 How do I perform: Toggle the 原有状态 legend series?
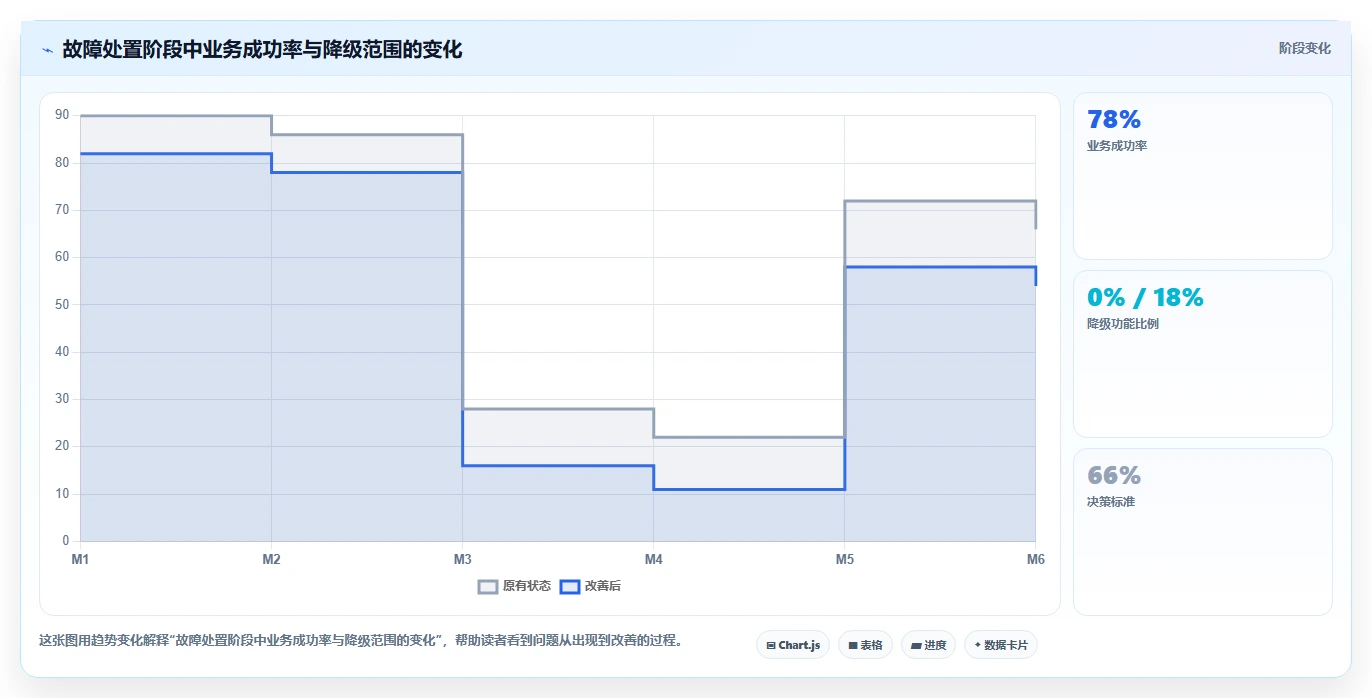click(x=514, y=586)
